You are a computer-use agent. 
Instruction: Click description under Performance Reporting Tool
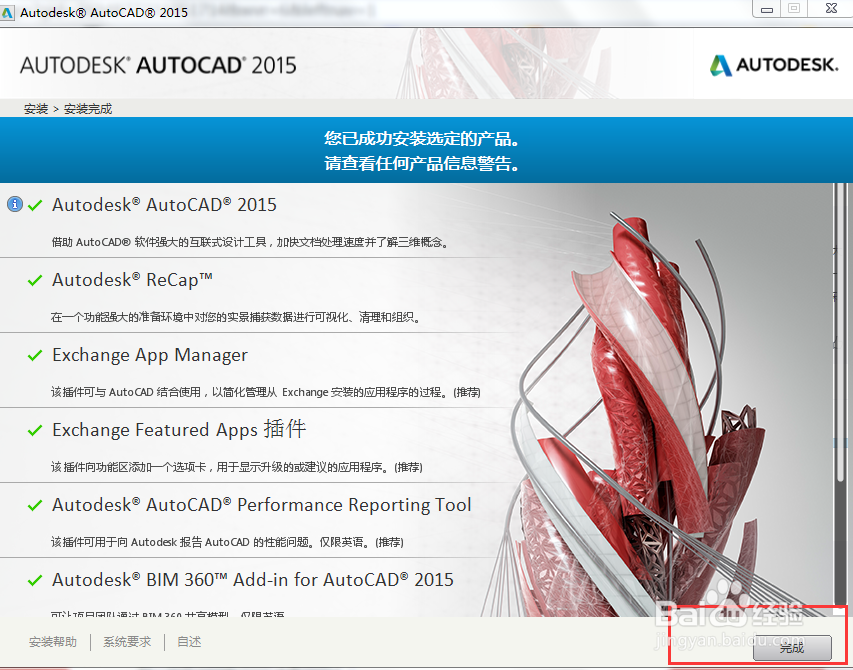(x=227, y=542)
